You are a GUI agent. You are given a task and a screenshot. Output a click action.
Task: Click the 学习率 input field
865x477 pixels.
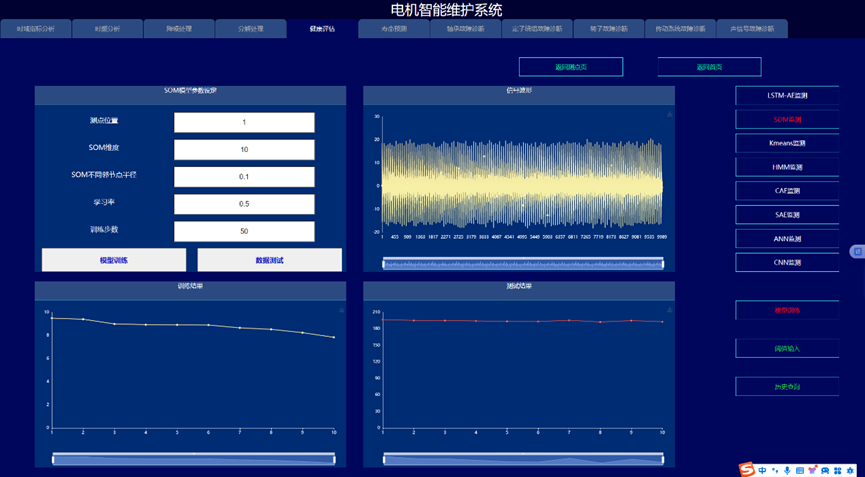click(244, 204)
